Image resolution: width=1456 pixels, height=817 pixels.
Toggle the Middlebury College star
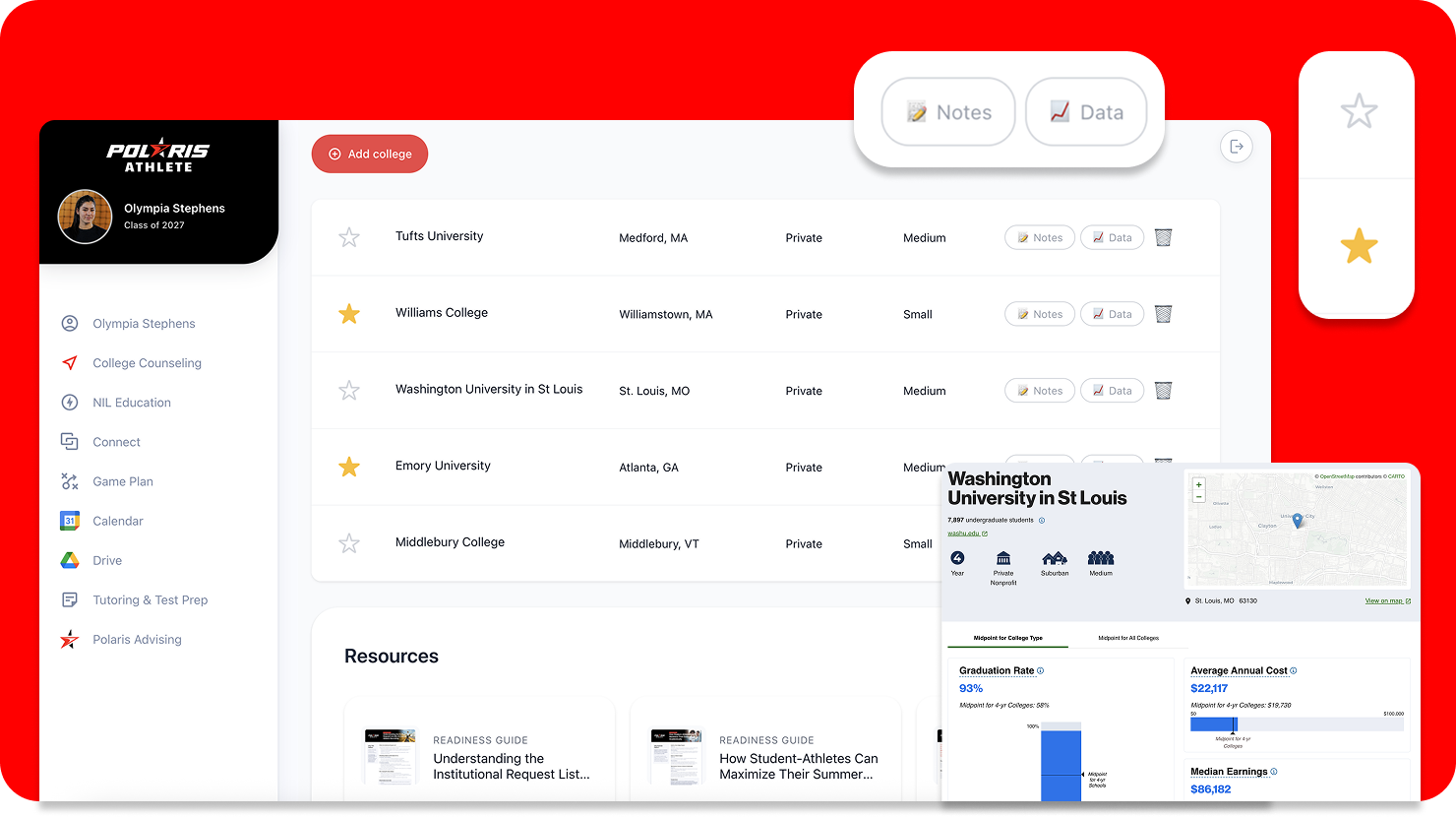pos(349,543)
